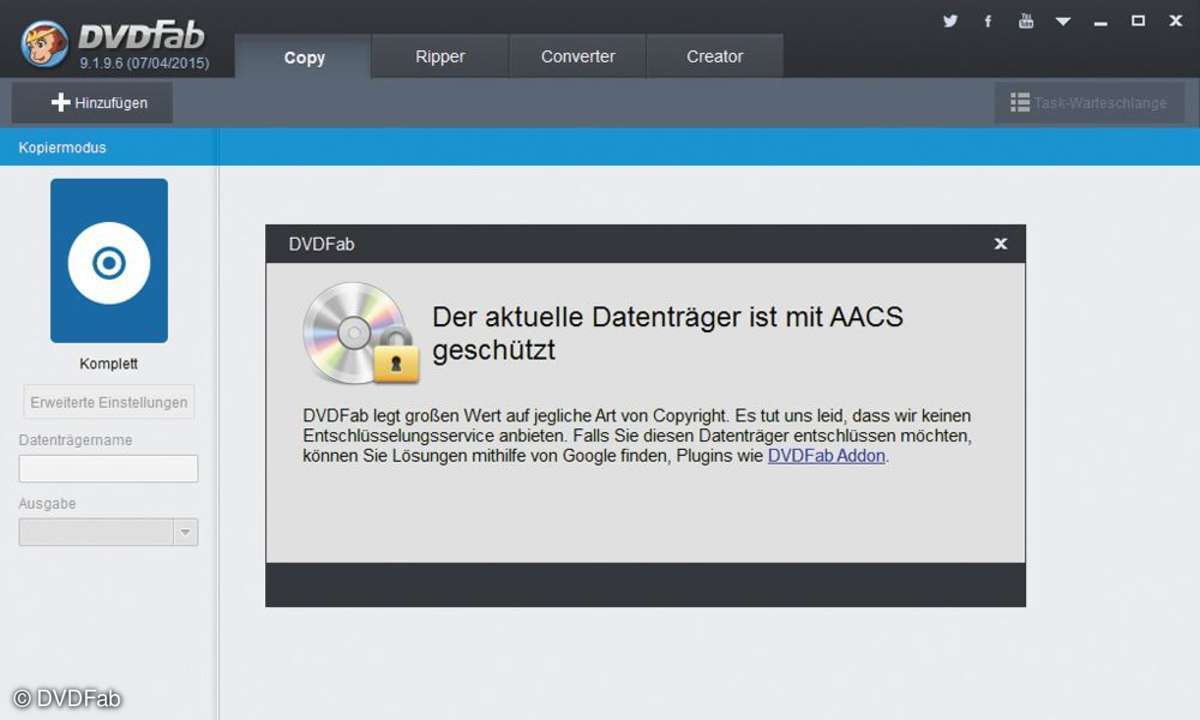Click the DVDFab monkey logo

(x=45, y=43)
